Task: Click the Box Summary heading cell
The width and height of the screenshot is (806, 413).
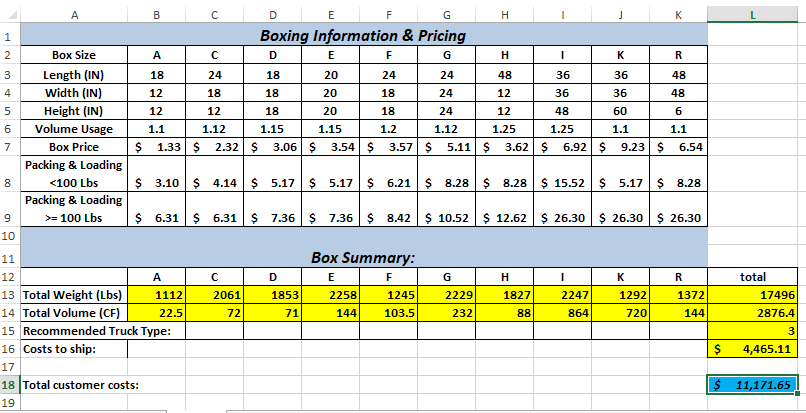Action: click(364, 248)
